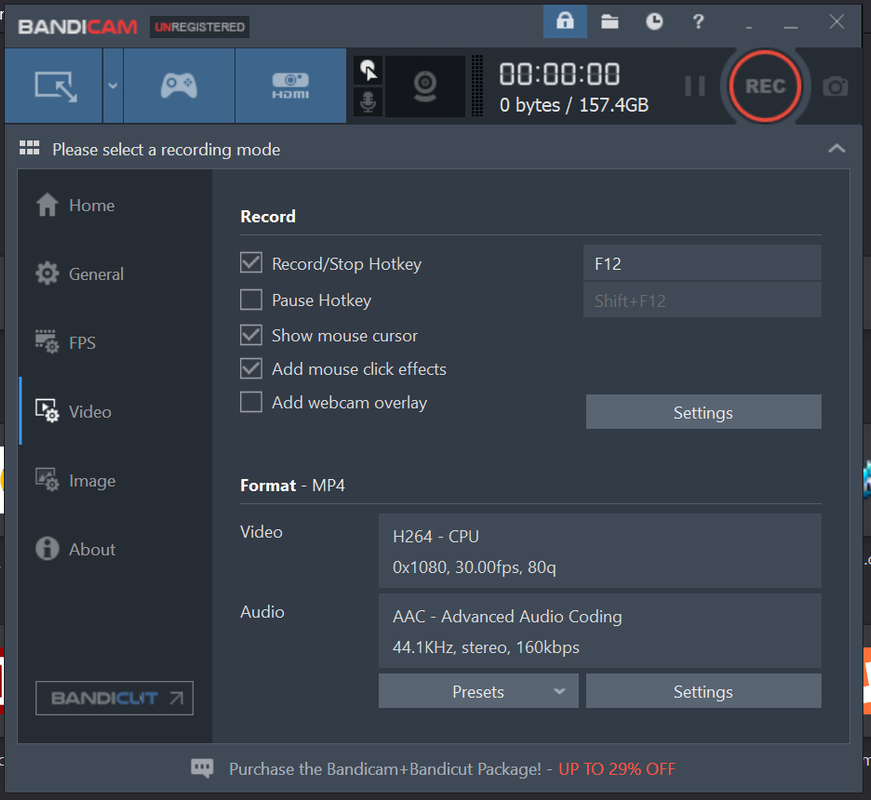Click the promotion speech bubble icon
The image size is (871, 800).
click(x=202, y=768)
